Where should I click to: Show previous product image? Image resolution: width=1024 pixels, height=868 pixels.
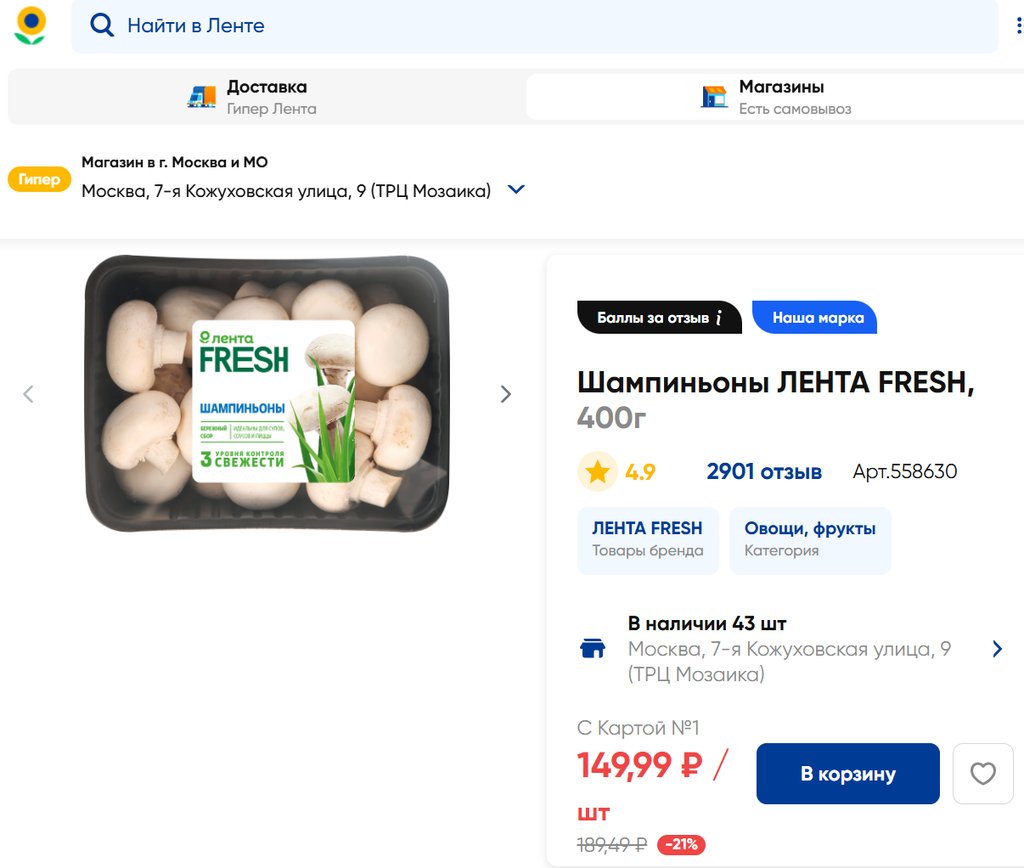[x=28, y=394]
